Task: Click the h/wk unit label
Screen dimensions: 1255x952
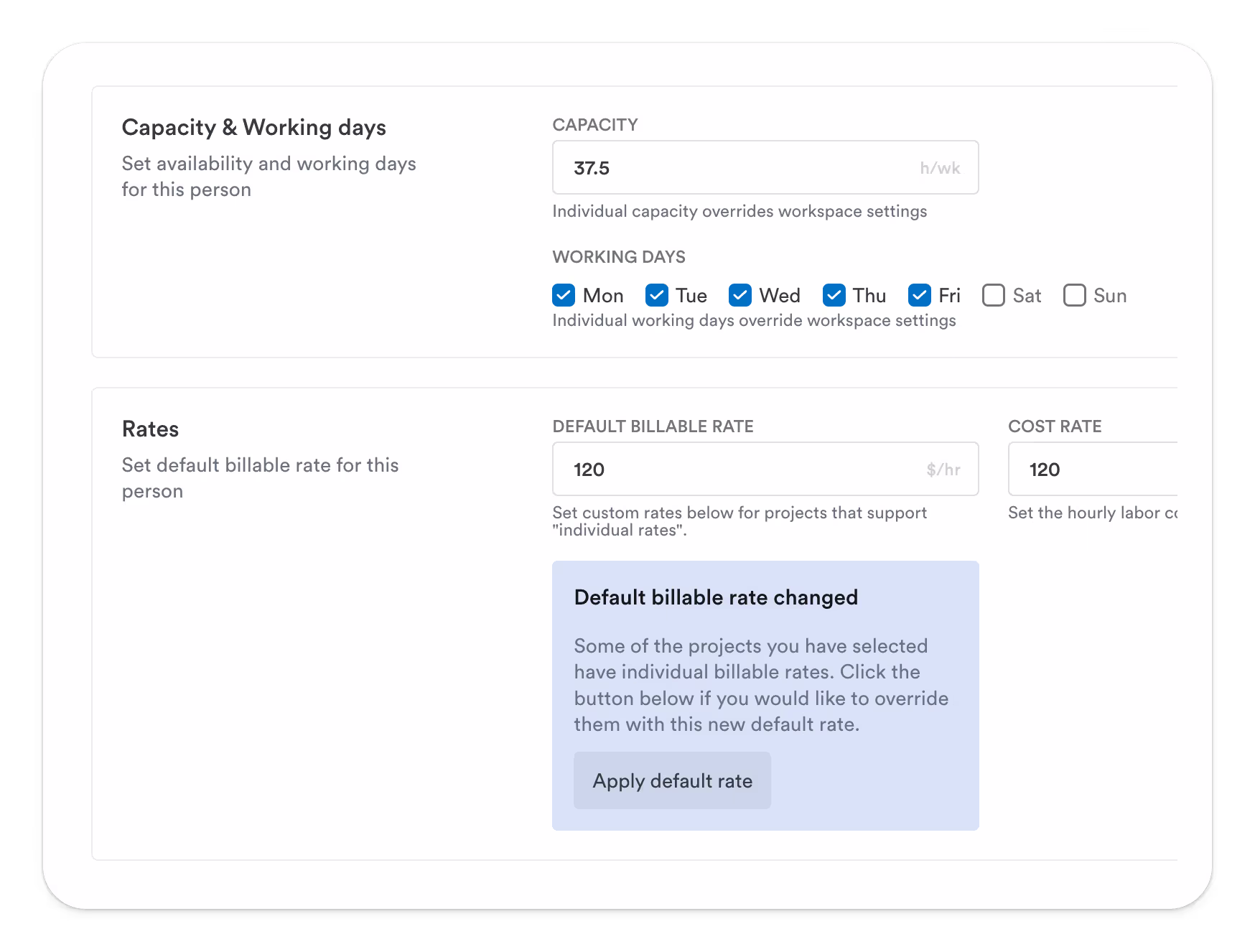Action: [x=939, y=167]
